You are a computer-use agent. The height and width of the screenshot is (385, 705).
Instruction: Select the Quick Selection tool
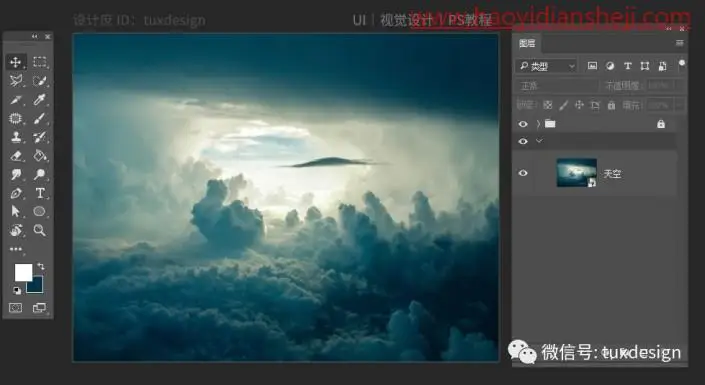(x=40, y=81)
